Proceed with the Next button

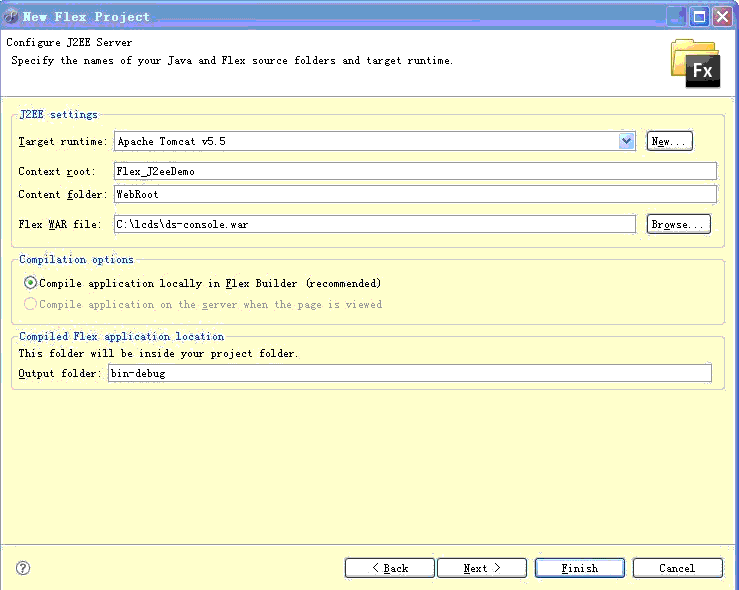pyautogui.click(x=482, y=568)
